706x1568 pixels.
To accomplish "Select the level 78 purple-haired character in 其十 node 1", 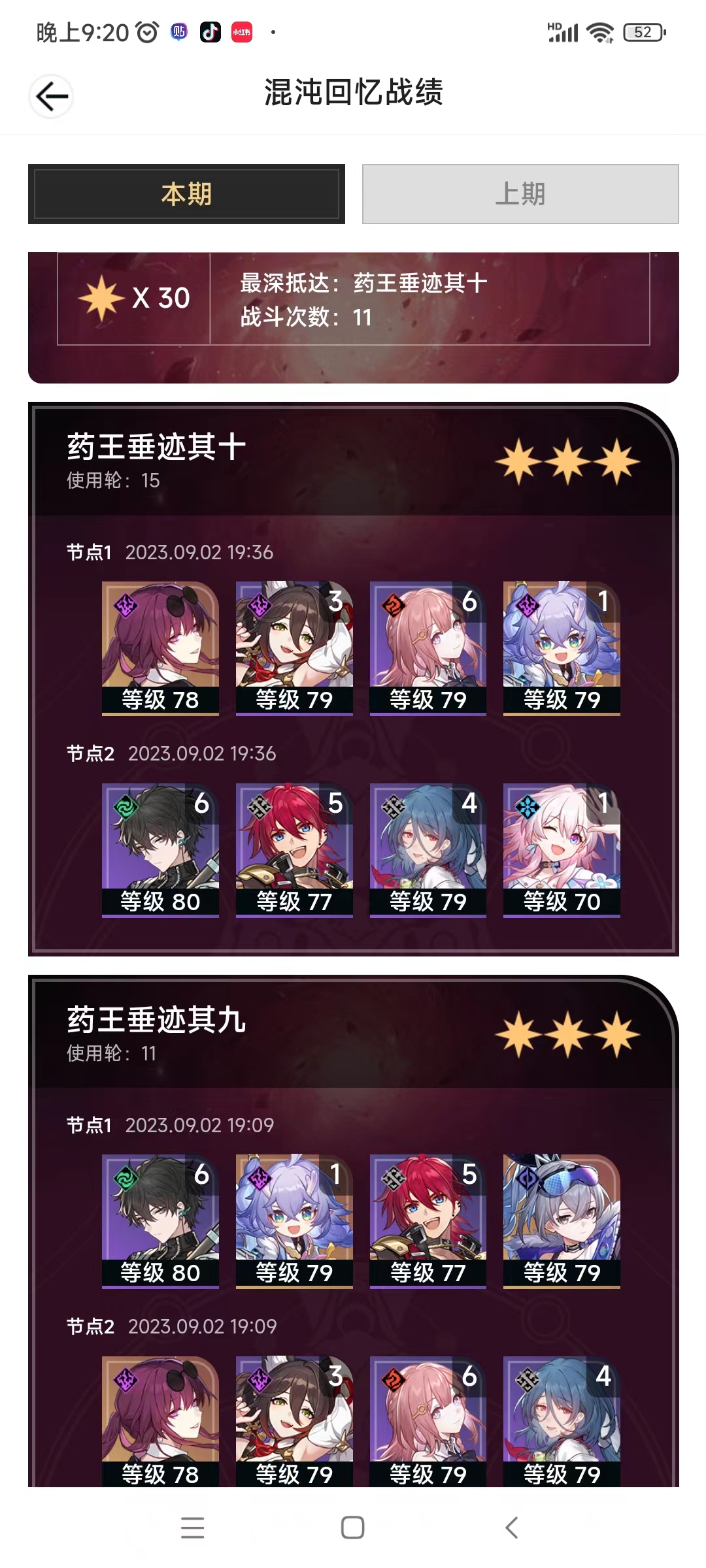I will click(160, 648).
